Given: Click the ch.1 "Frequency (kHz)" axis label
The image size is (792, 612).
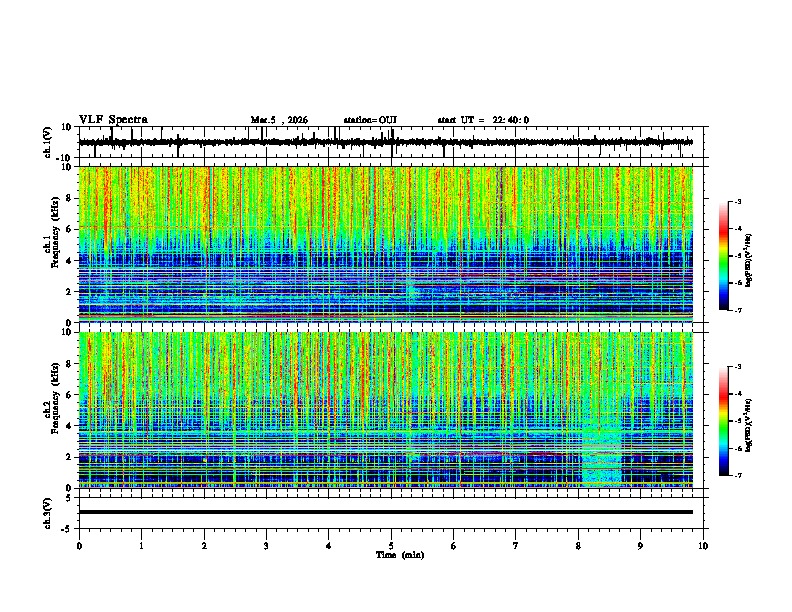Looking at the screenshot, I should tap(55, 233).
